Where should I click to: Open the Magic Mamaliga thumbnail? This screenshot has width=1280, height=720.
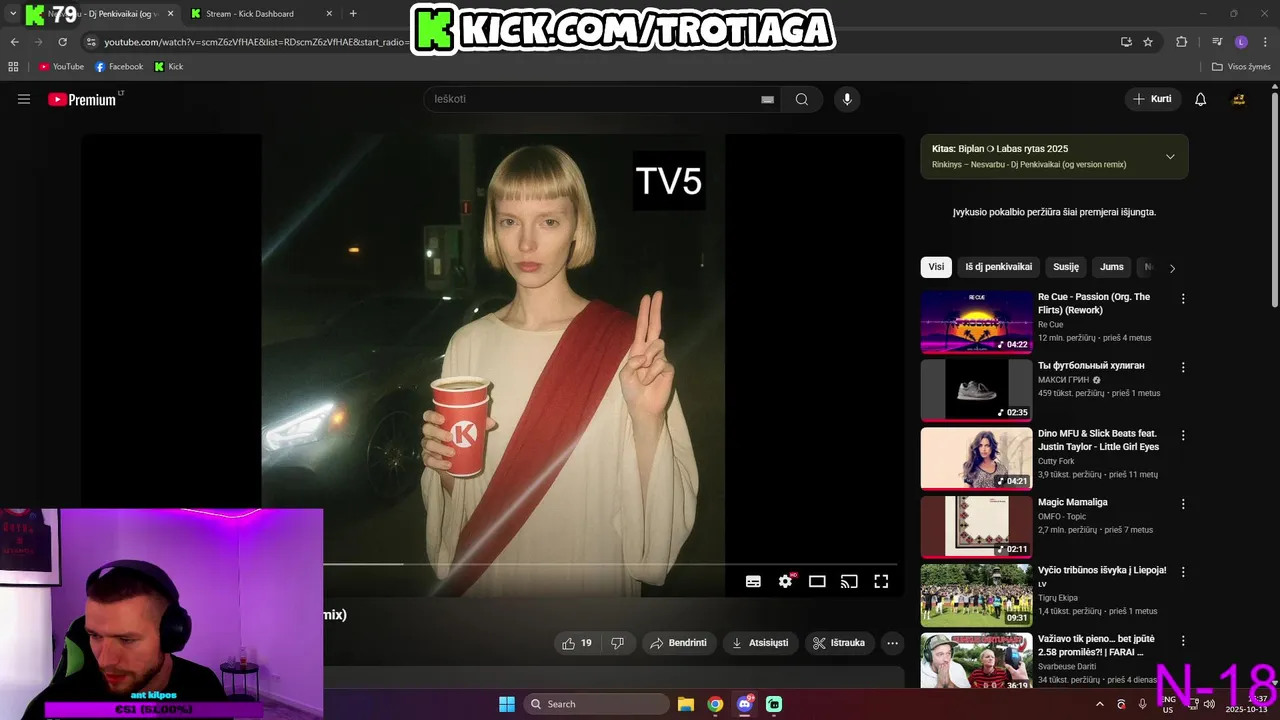click(976, 527)
